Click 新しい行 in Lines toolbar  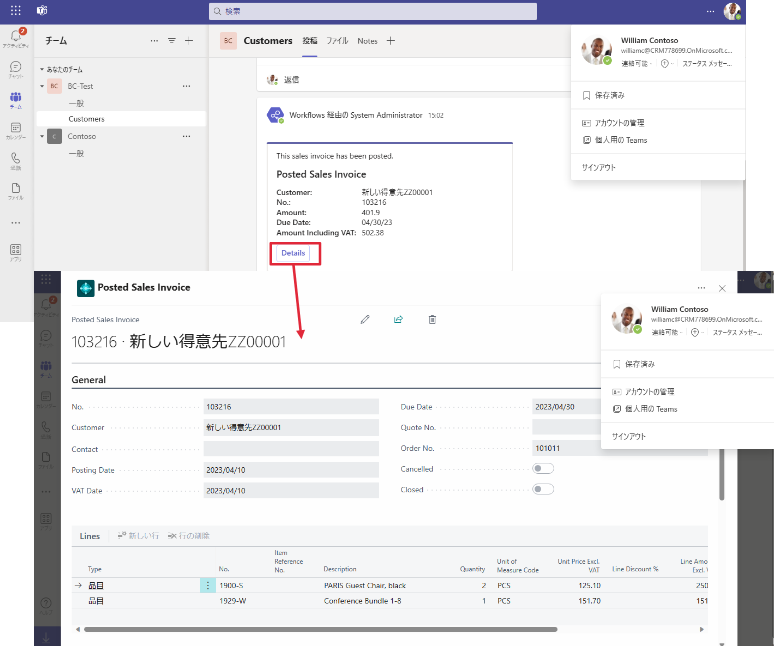pyautogui.click(x=138, y=535)
